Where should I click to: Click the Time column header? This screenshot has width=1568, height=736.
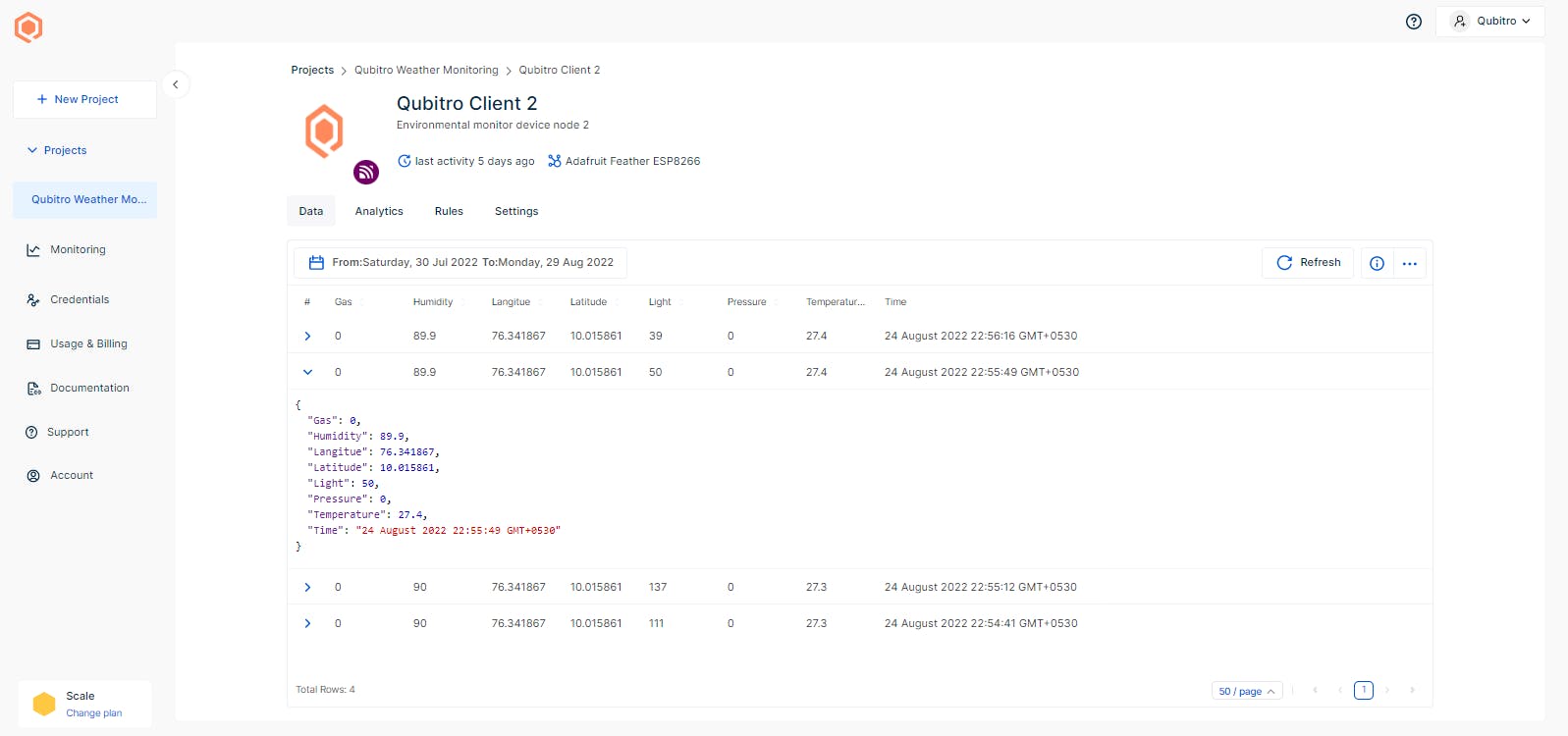[895, 302]
